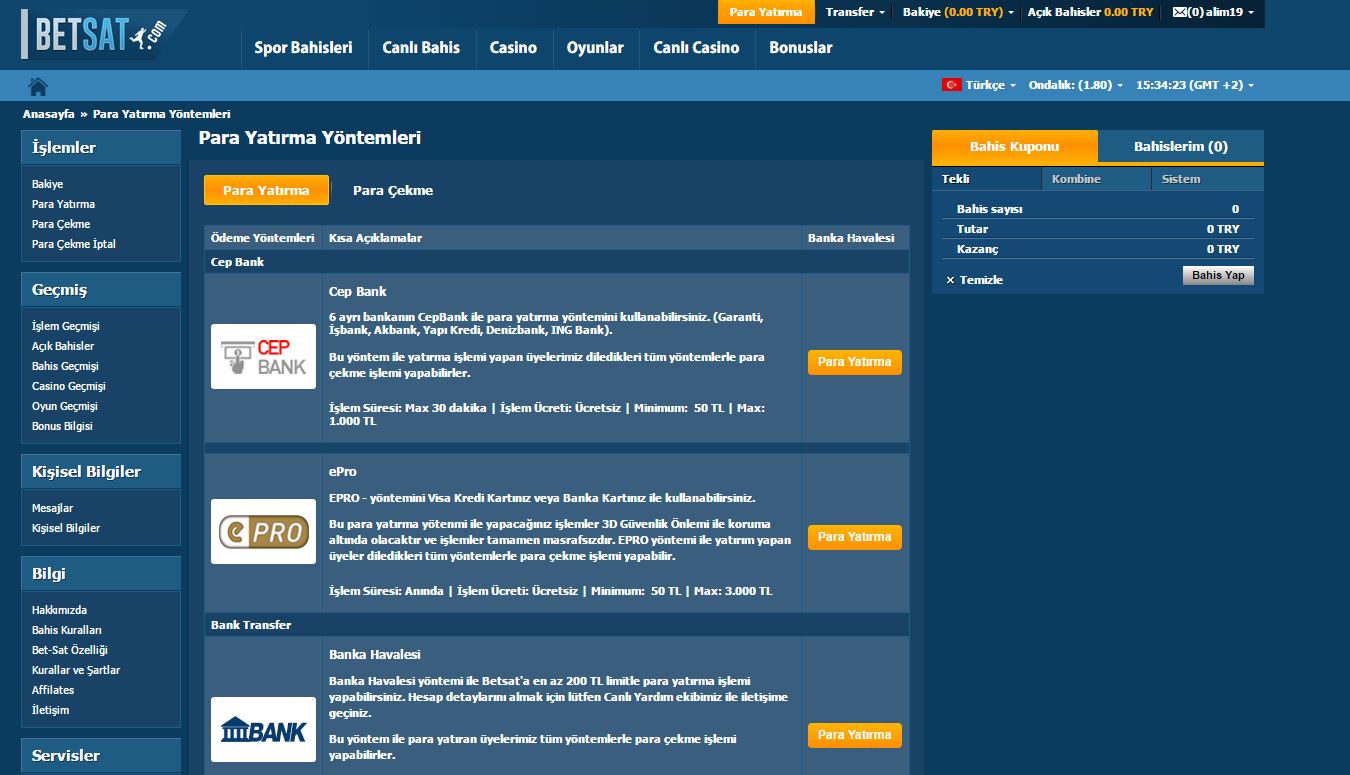The image size is (1350, 775).
Task: Open İşlem Geçmişi link
Action: pos(66,326)
